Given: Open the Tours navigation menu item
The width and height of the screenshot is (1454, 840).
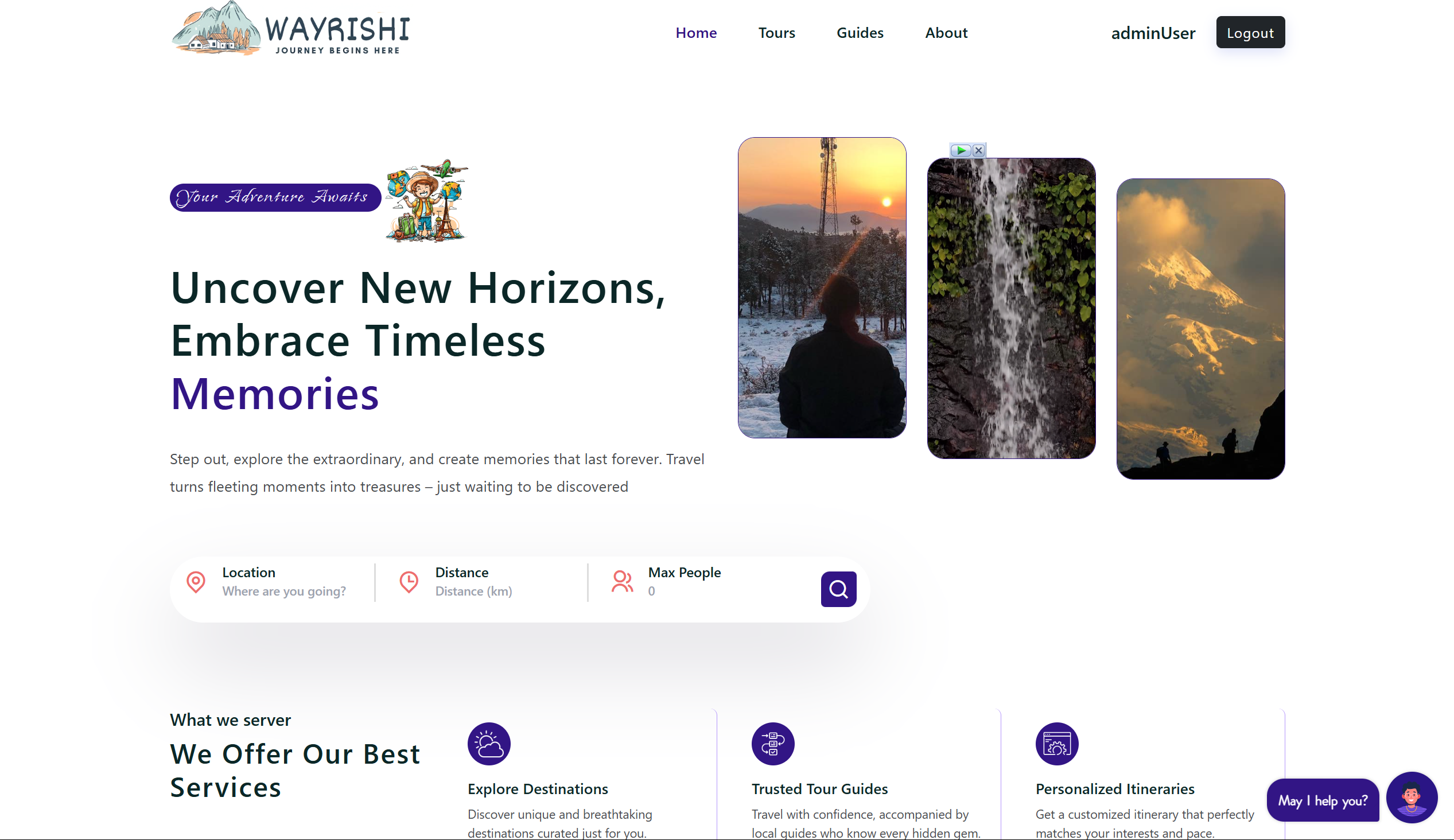Looking at the screenshot, I should [x=777, y=32].
